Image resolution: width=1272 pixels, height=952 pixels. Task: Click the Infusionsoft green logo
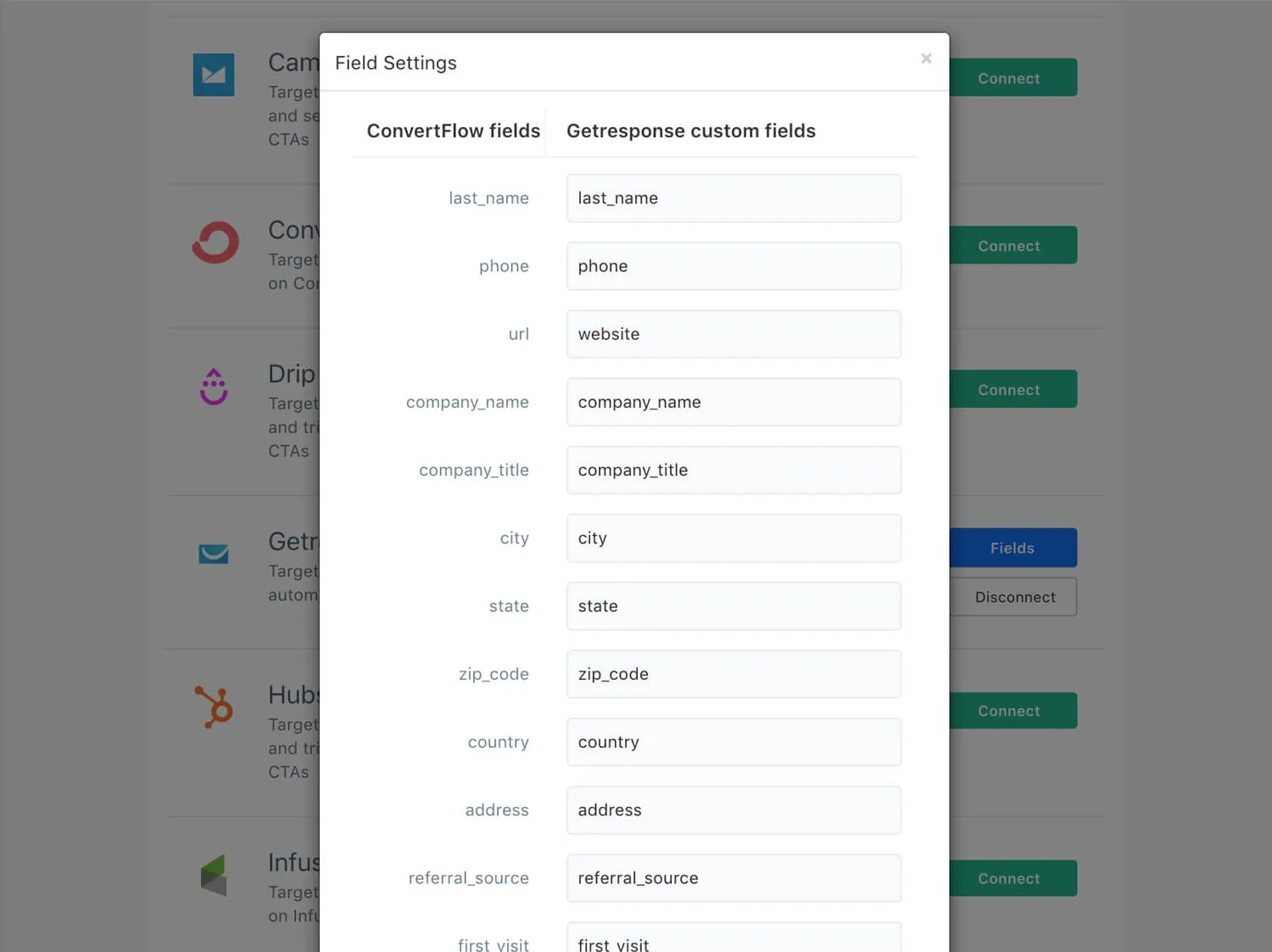click(x=214, y=875)
